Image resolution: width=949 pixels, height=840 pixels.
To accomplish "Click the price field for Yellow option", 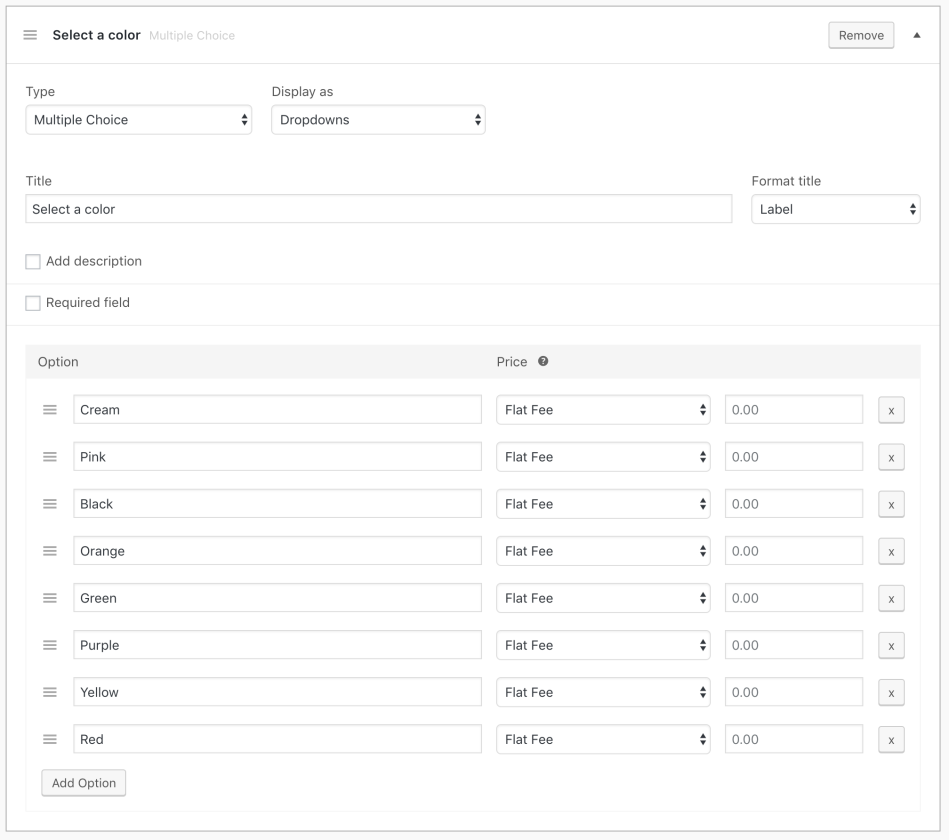I will pos(794,692).
